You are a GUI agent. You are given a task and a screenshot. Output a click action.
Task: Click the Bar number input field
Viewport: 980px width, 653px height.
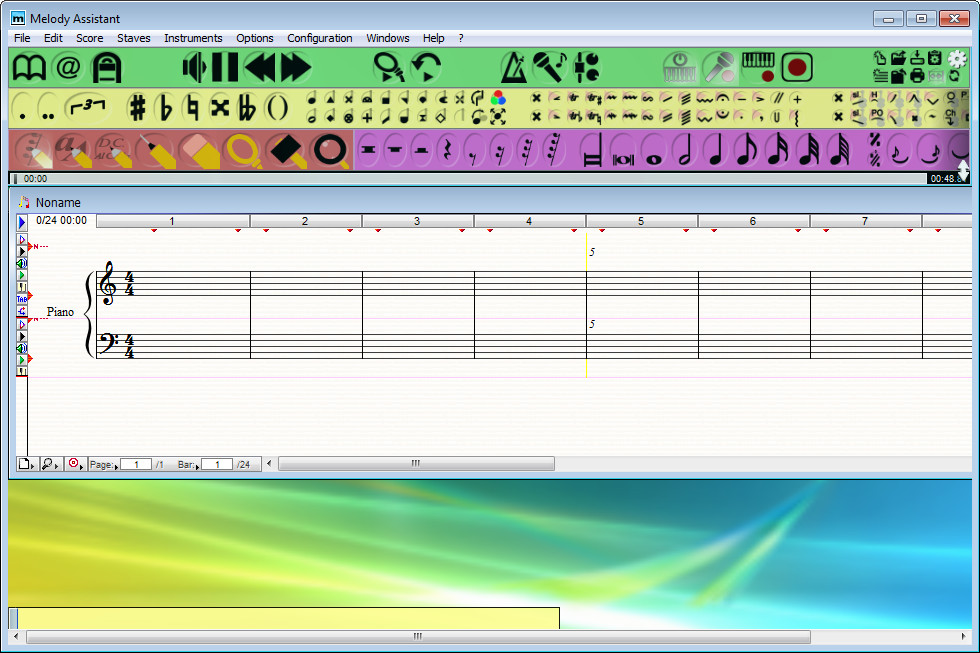217,464
